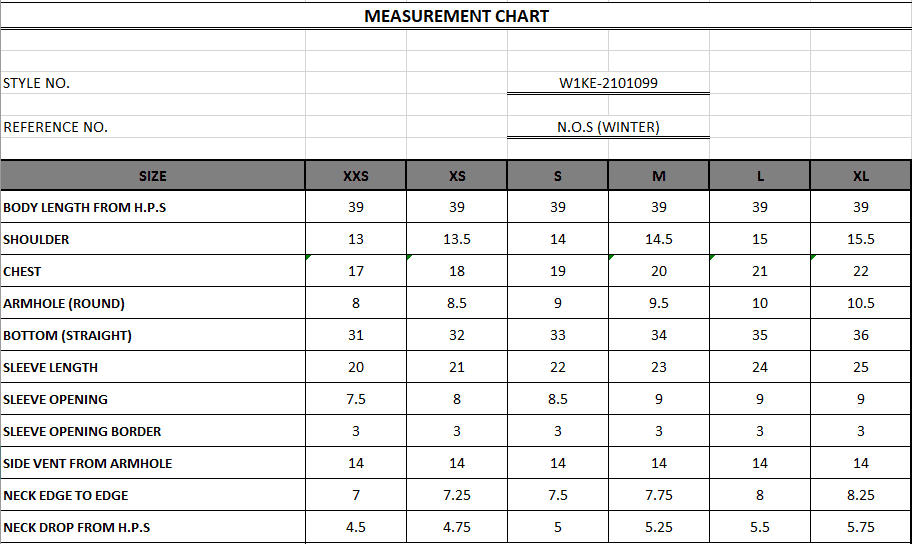The width and height of the screenshot is (912, 544).
Task: Click the XL column header
Action: click(x=861, y=176)
